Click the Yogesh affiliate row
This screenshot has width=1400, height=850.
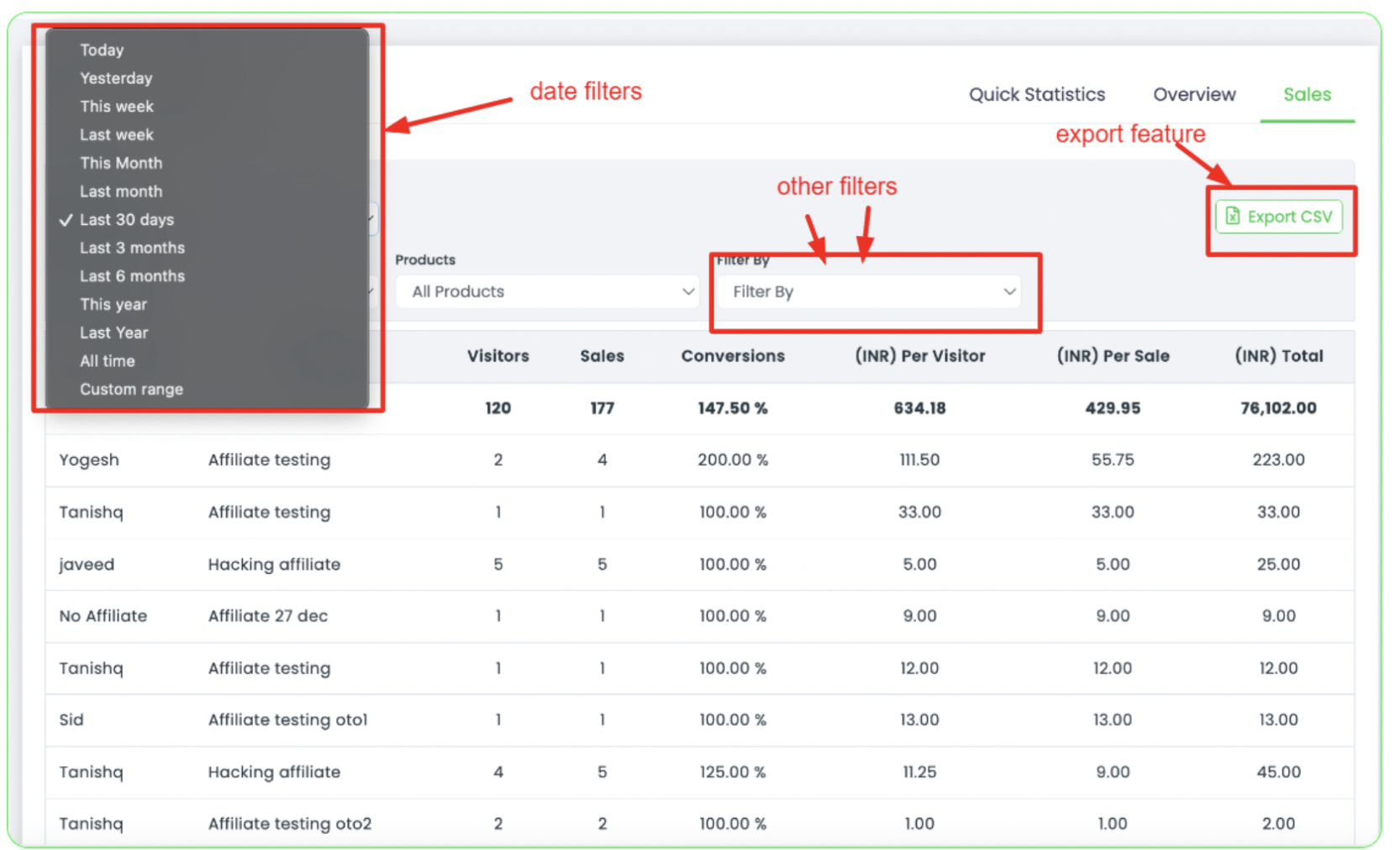coord(89,460)
